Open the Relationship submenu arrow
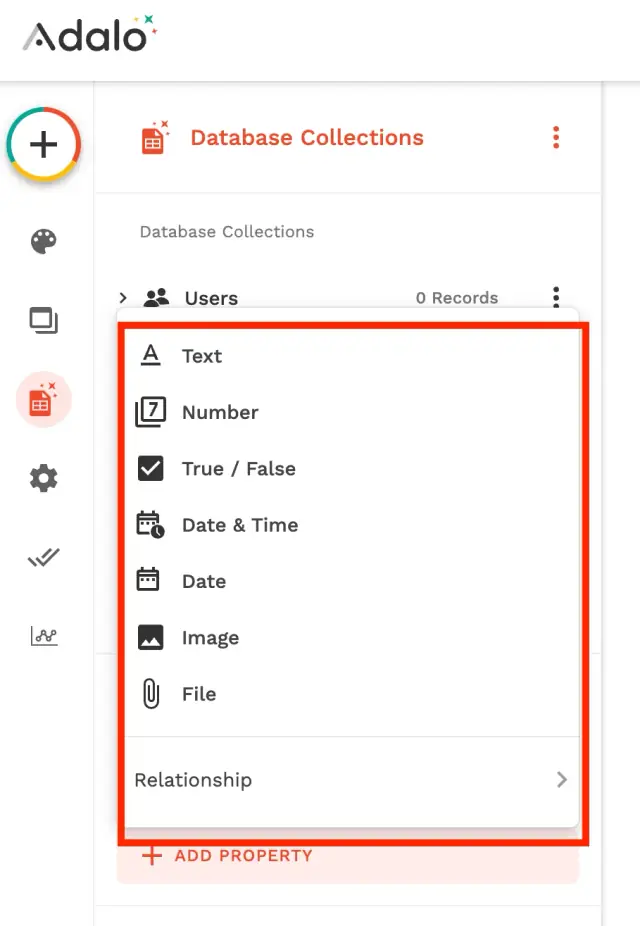The width and height of the screenshot is (640, 926). (562, 780)
